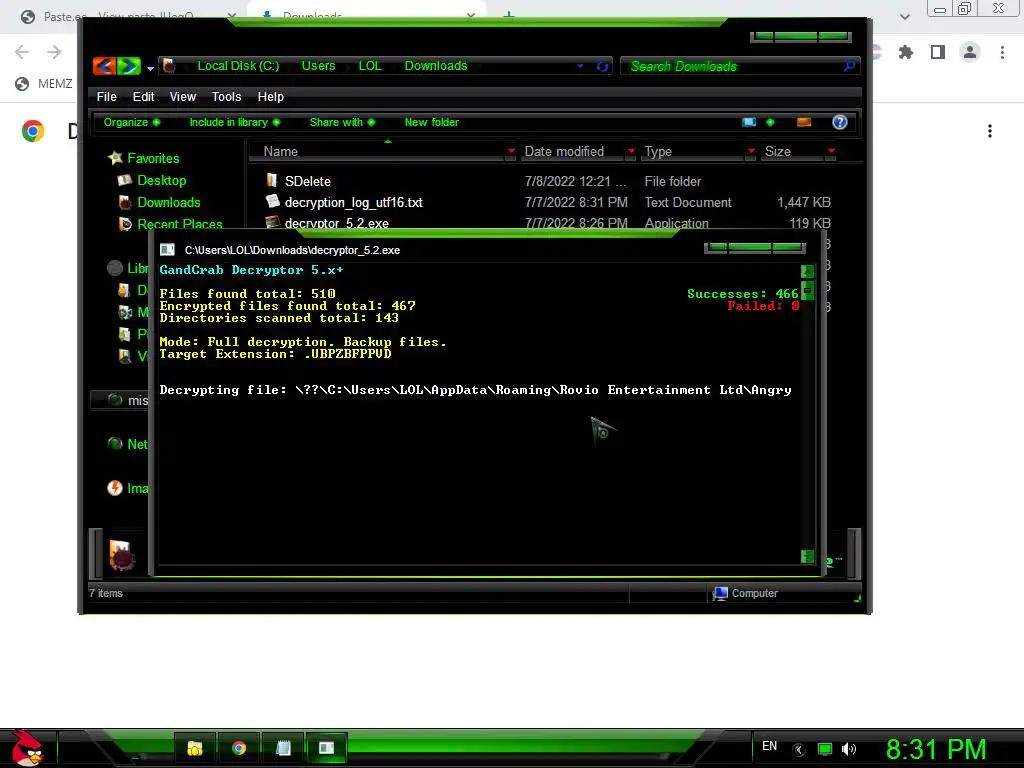Click the Downloads breadcrumb segment
The width and height of the screenshot is (1024, 768).
point(436,66)
